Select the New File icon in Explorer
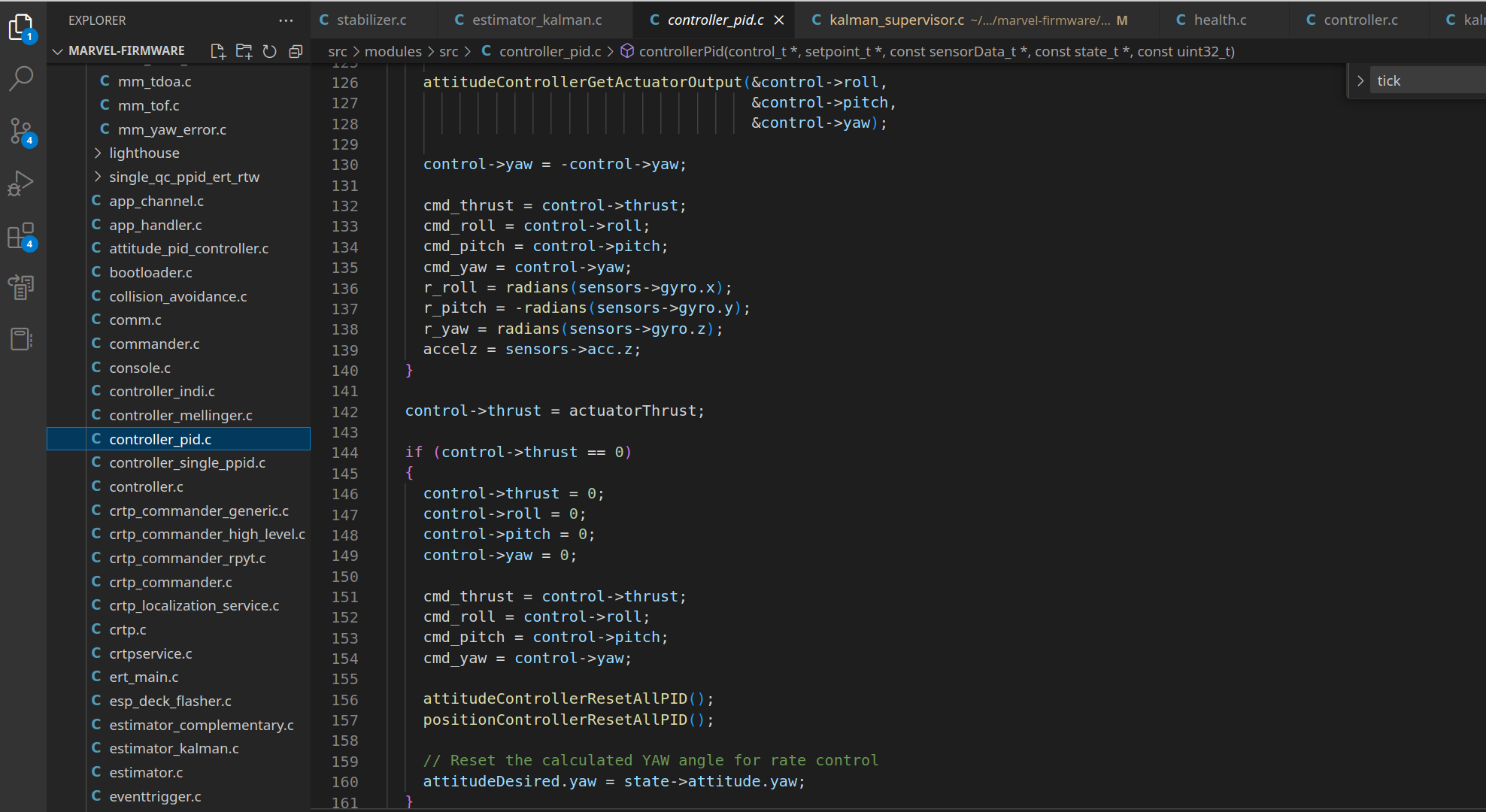Image resolution: width=1486 pixels, height=812 pixels. pos(217,51)
